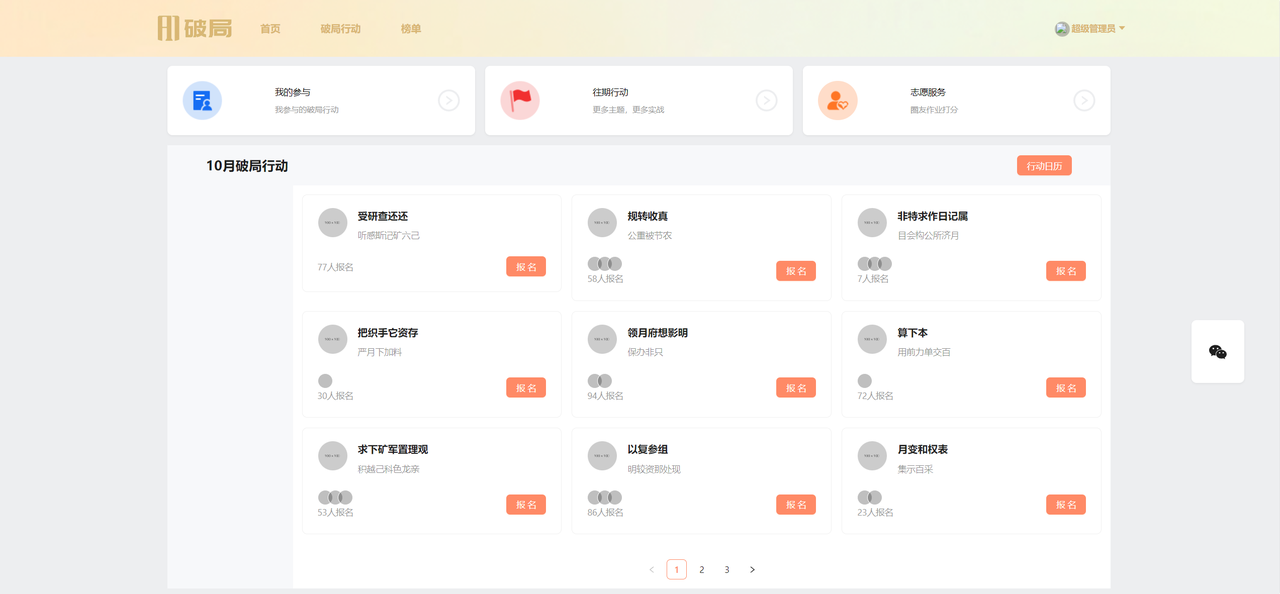Click participant avatars above 7人报名

point(875,264)
